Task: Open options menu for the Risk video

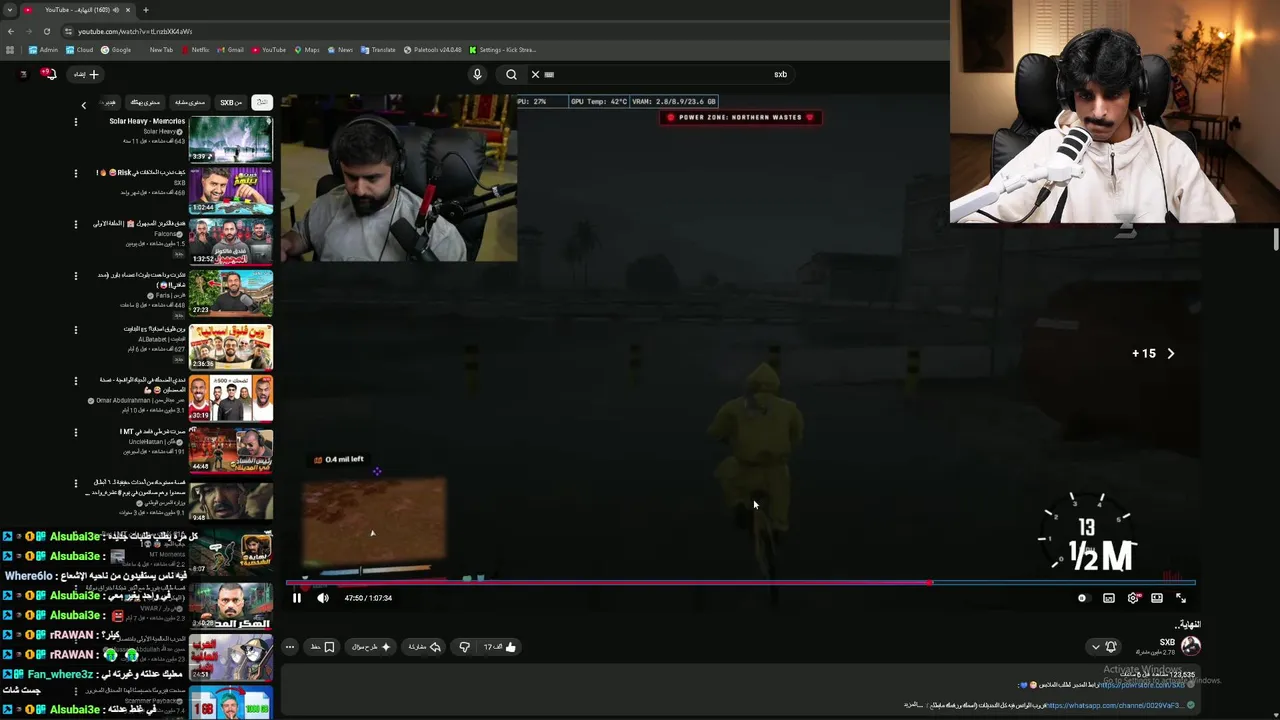Action: [75, 173]
